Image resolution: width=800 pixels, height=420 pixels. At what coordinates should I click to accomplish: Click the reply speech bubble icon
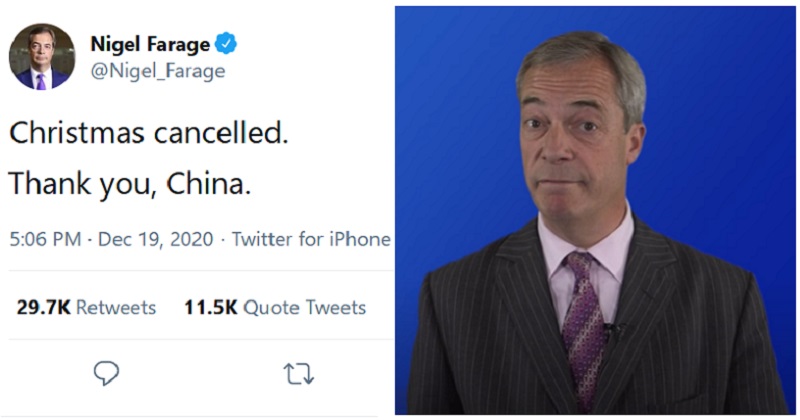[107, 373]
